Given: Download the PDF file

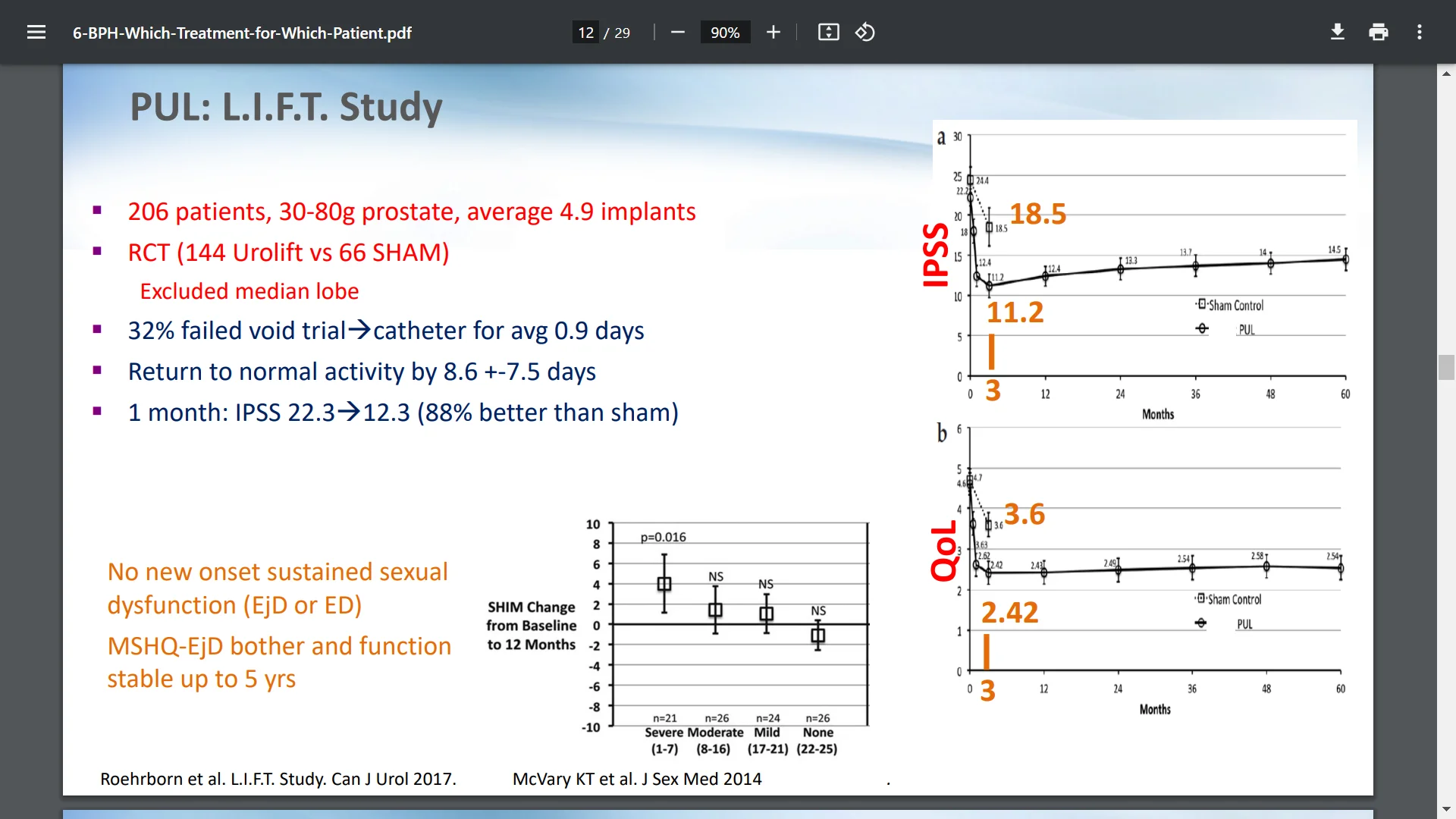Looking at the screenshot, I should [1338, 33].
